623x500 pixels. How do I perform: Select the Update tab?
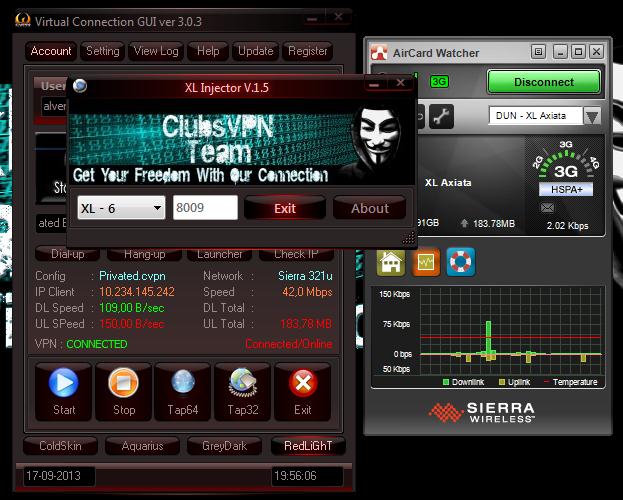tap(255, 51)
